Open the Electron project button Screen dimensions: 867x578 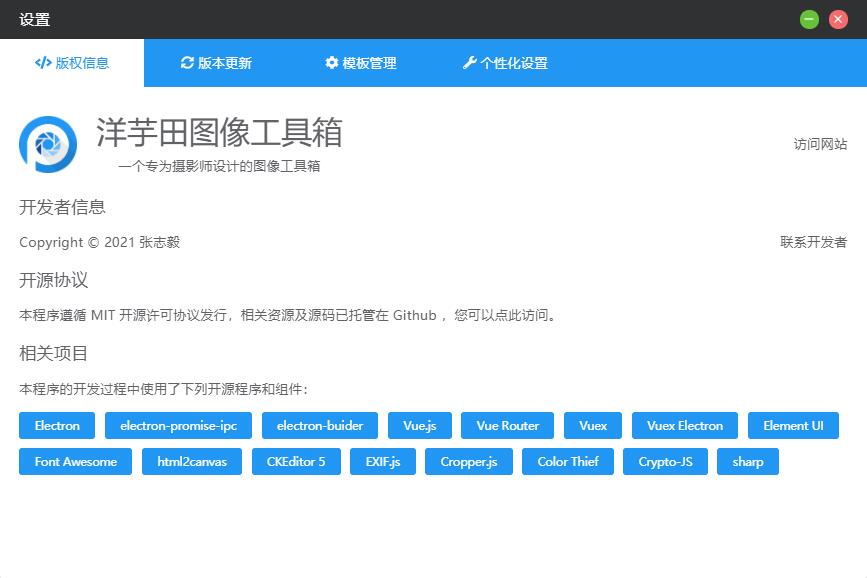(x=57, y=425)
